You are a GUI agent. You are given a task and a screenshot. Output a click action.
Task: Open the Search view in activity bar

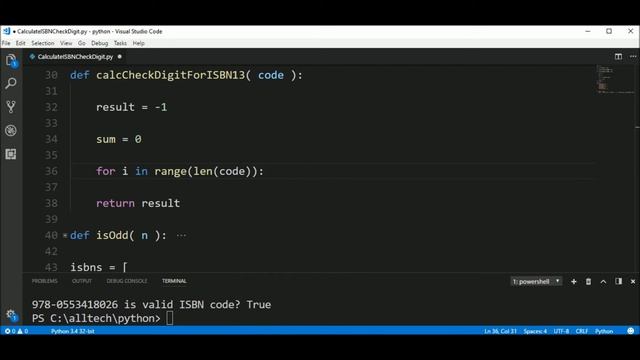[x=11, y=83]
